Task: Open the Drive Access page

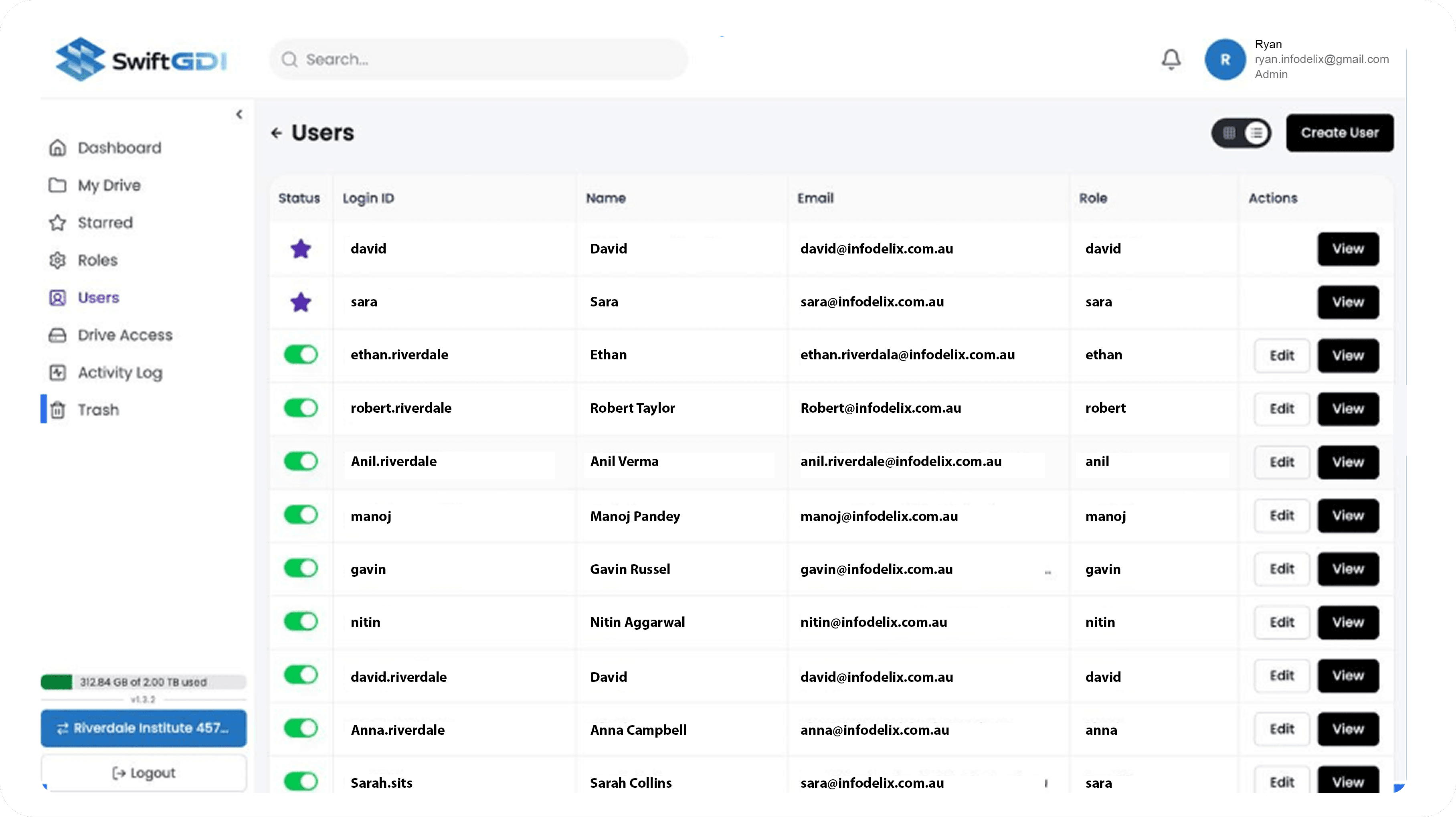Action: tap(124, 335)
